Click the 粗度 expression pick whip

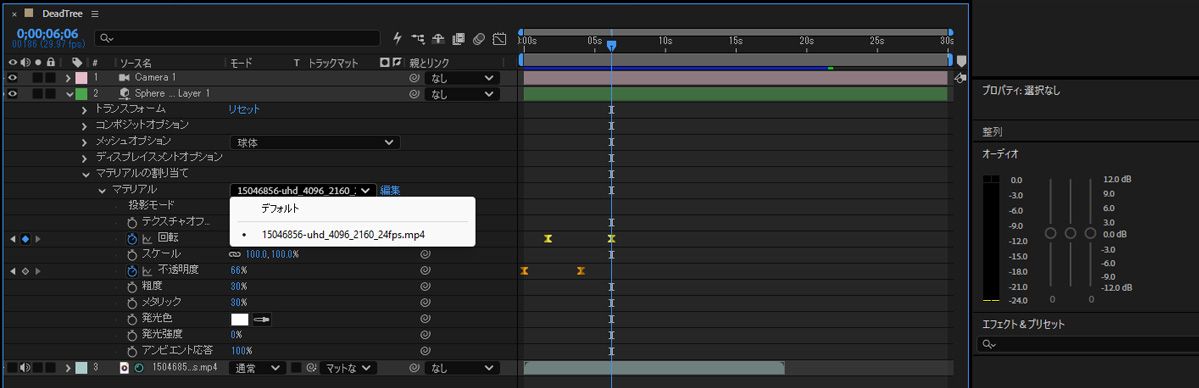[424, 286]
